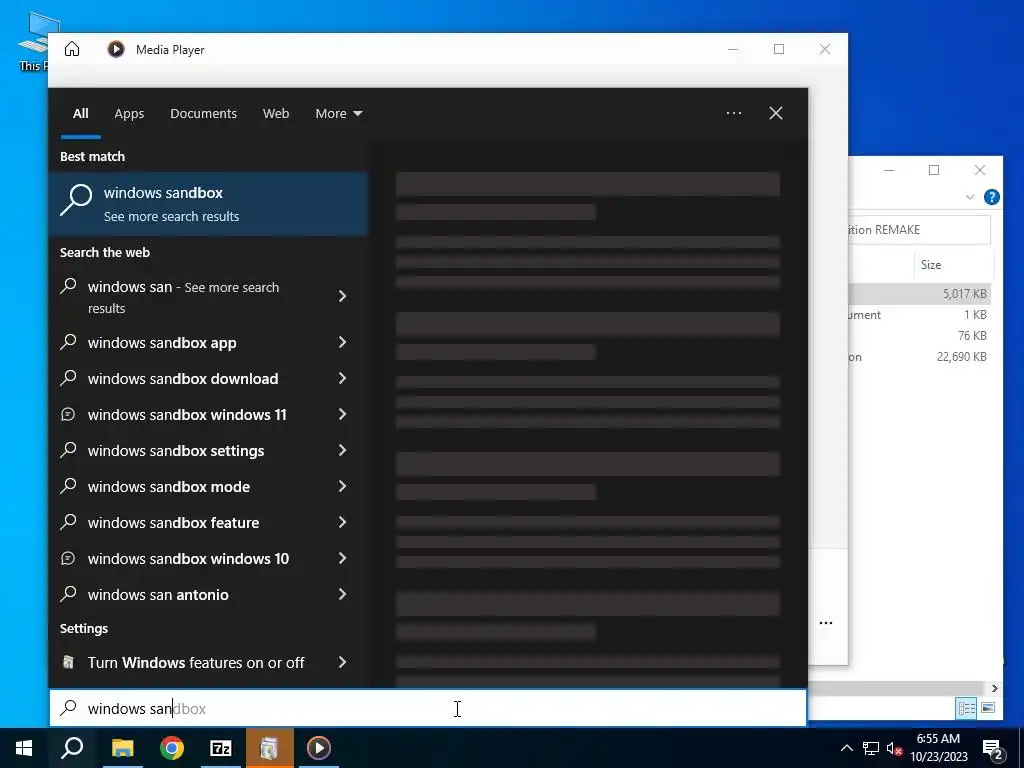This screenshot has height=768, width=1024.
Task: Open the windows sandbox best match result
Action: click(x=208, y=204)
